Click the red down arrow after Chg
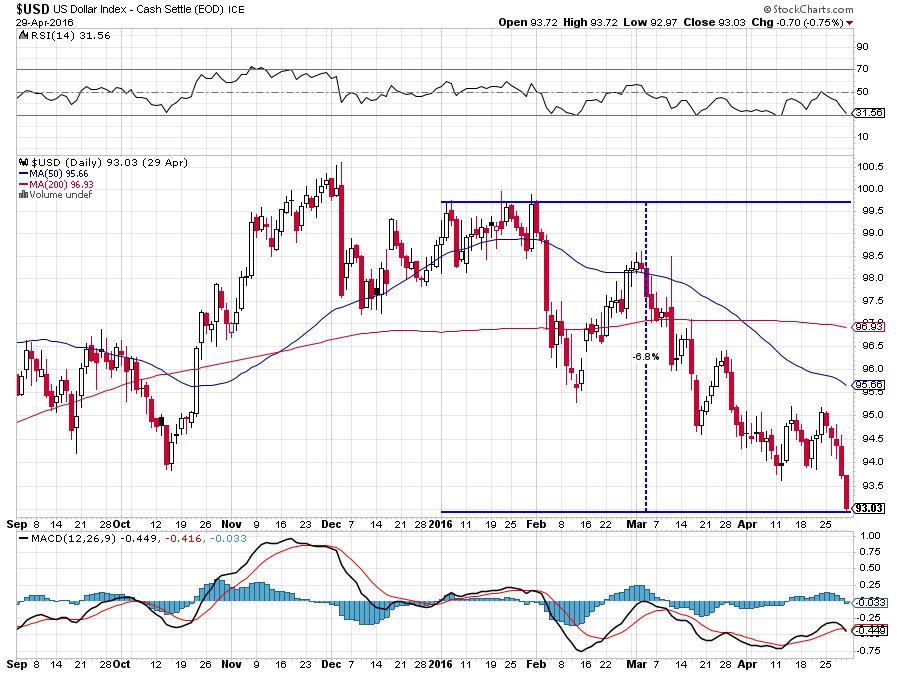 pyautogui.click(x=850, y=21)
